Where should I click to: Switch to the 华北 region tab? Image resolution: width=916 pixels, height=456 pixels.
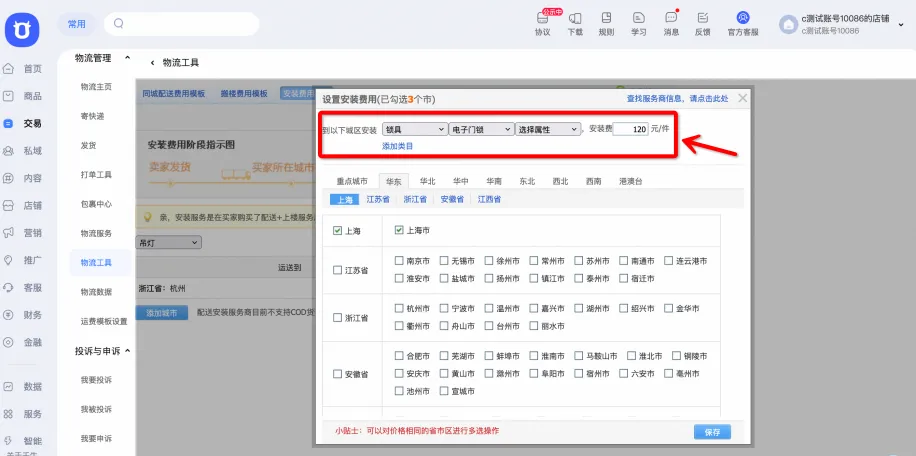427,182
